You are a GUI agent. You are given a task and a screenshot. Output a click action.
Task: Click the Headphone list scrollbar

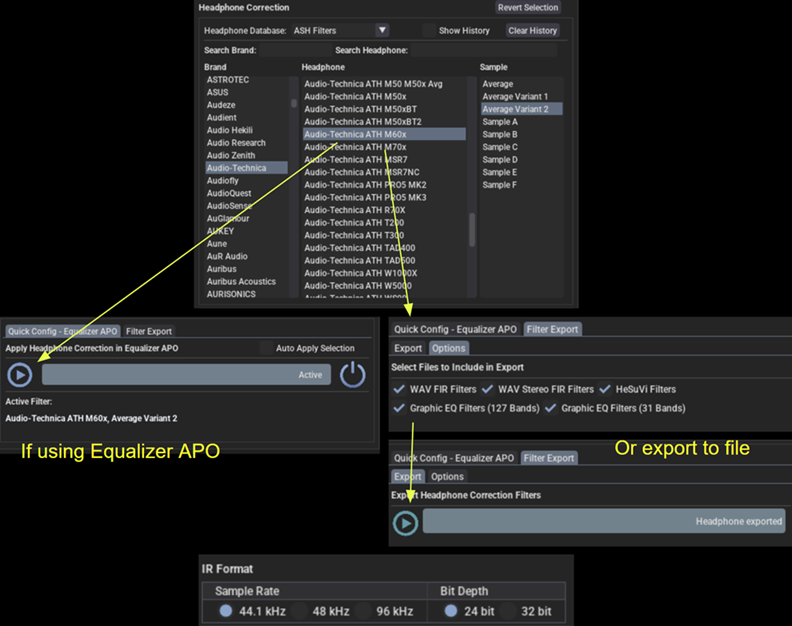(472, 229)
